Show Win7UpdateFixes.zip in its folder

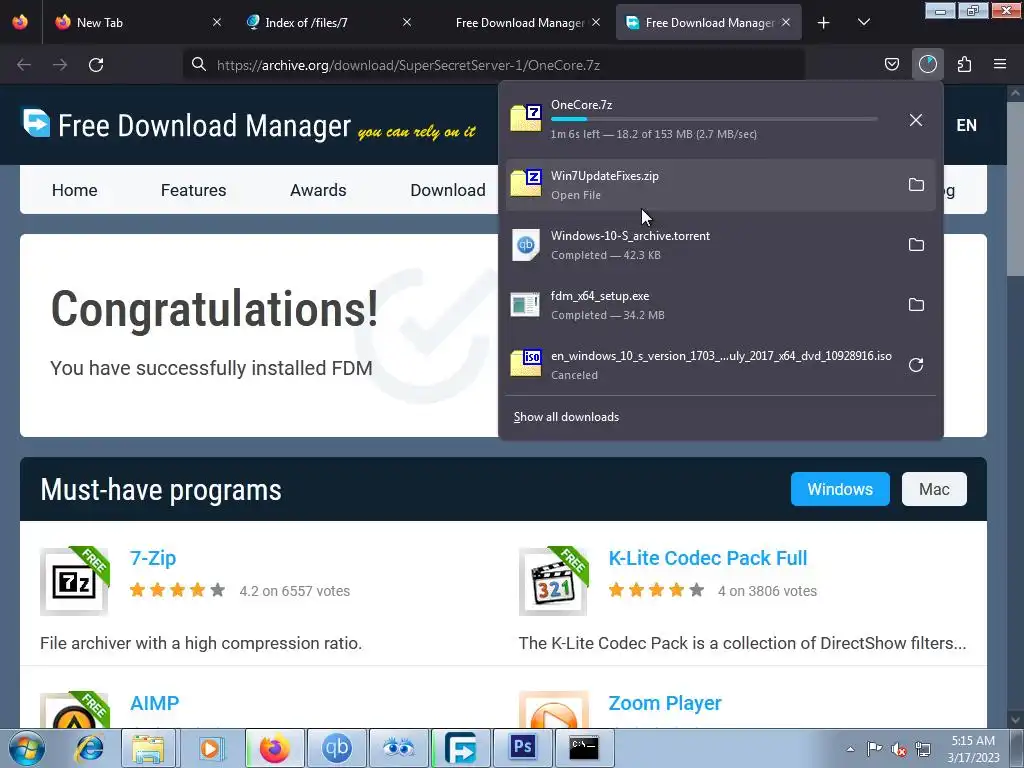(916, 185)
